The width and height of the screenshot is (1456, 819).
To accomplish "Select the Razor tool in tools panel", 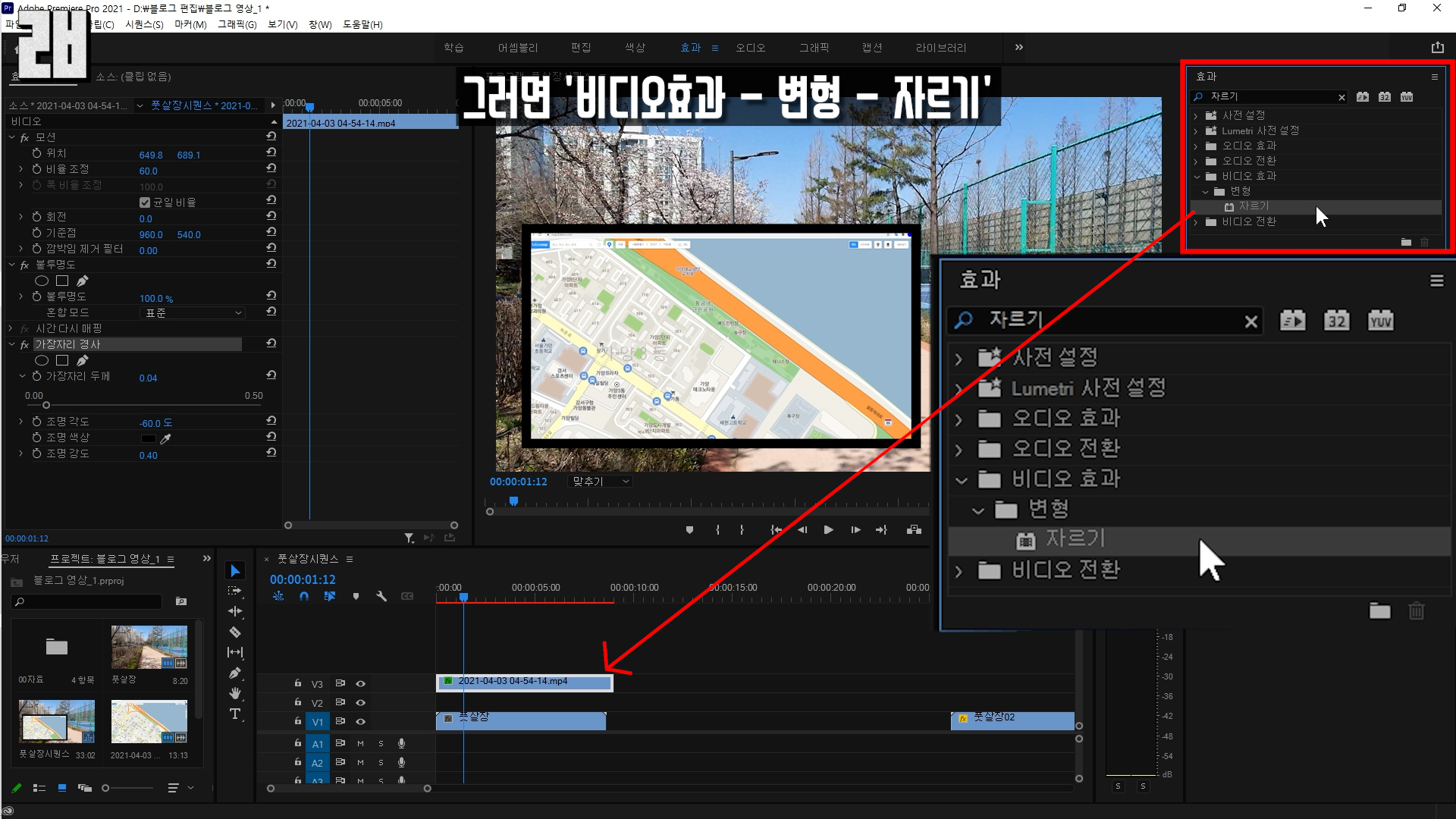I will pos(235,632).
